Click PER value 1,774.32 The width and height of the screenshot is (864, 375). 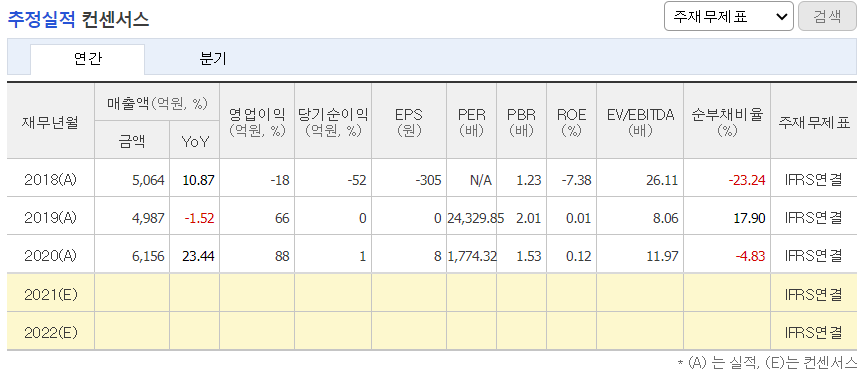tap(472, 256)
